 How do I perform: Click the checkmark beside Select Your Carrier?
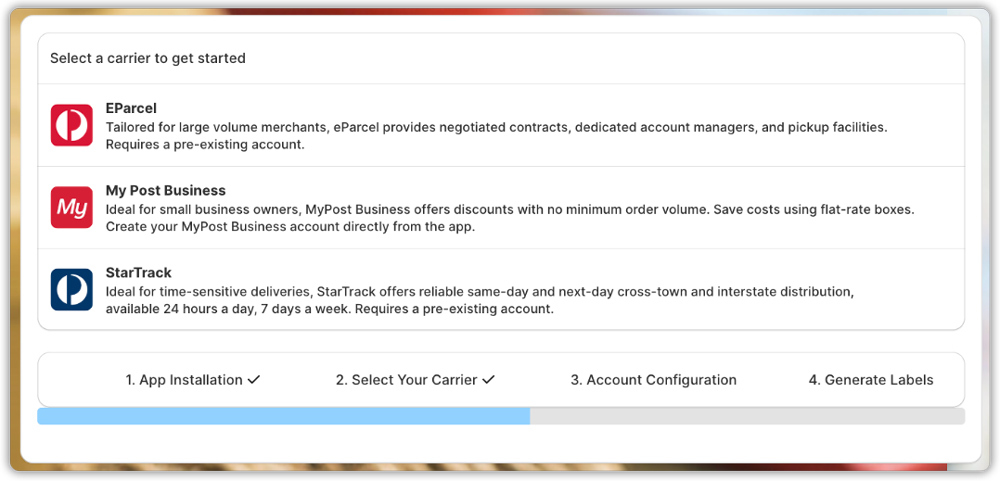[489, 380]
